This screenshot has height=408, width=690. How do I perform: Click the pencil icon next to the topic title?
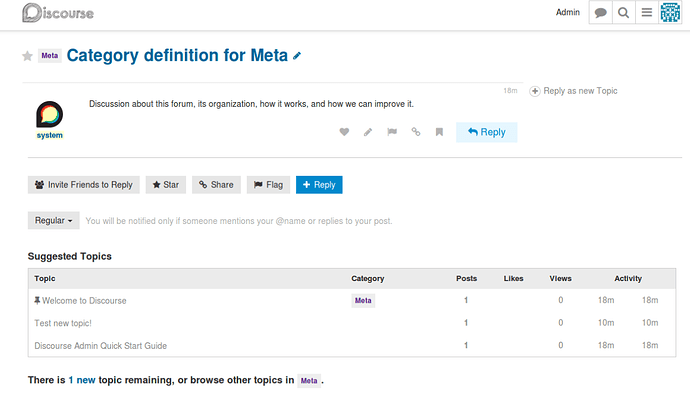click(297, 55)
